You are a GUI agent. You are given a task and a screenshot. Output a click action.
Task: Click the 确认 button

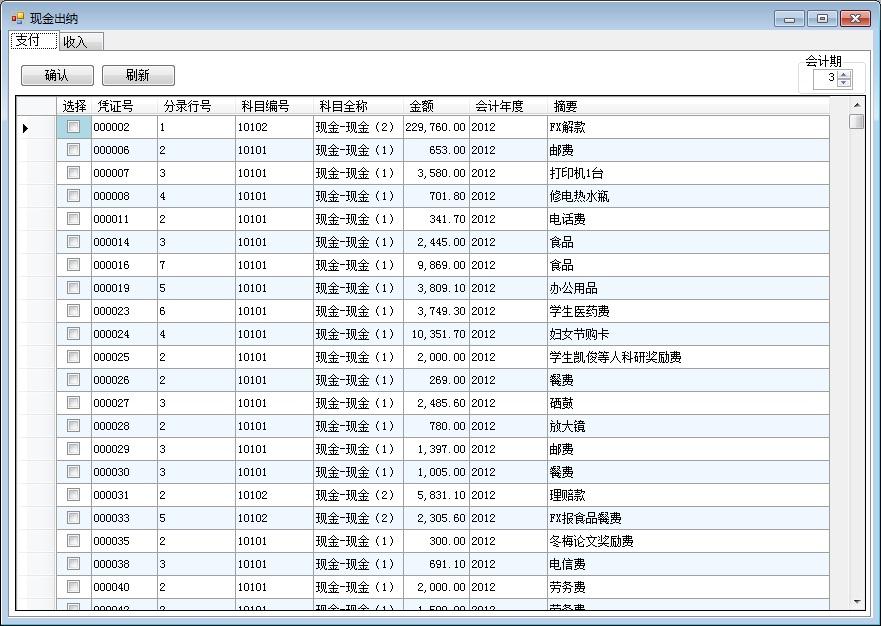(57, 75)
